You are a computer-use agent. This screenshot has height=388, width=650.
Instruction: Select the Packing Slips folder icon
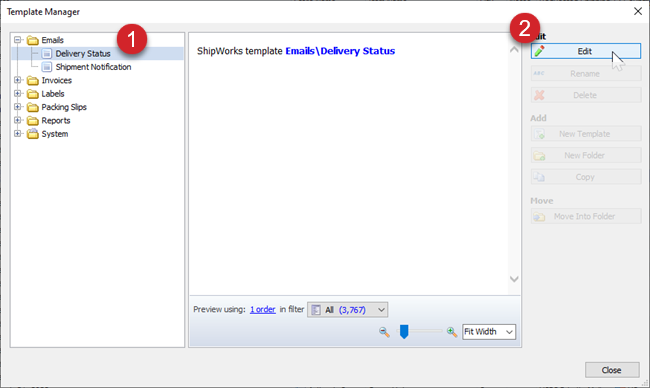coord(33,107)
